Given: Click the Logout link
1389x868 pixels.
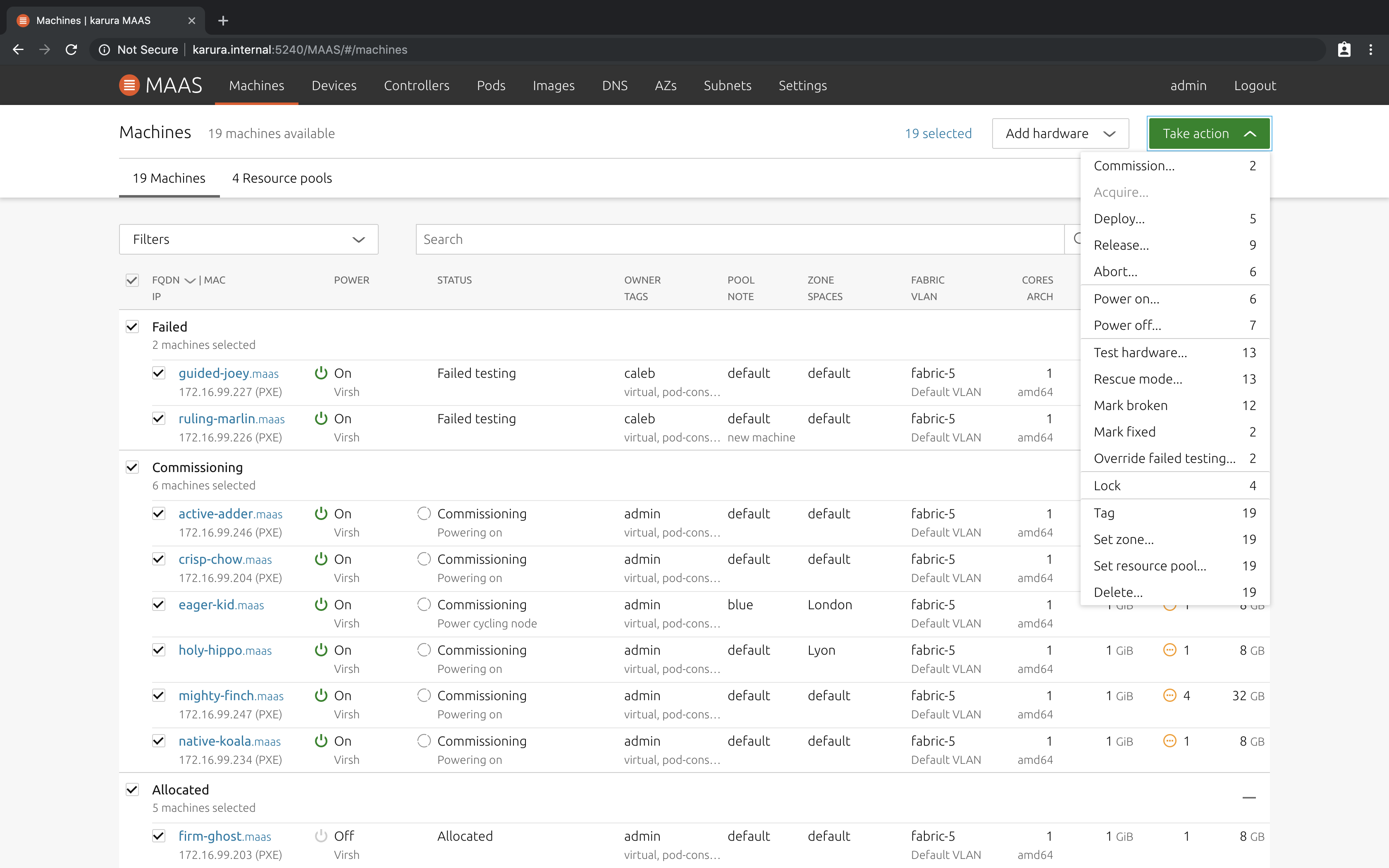Looking at the screenshot, I should click(1255, 86).
